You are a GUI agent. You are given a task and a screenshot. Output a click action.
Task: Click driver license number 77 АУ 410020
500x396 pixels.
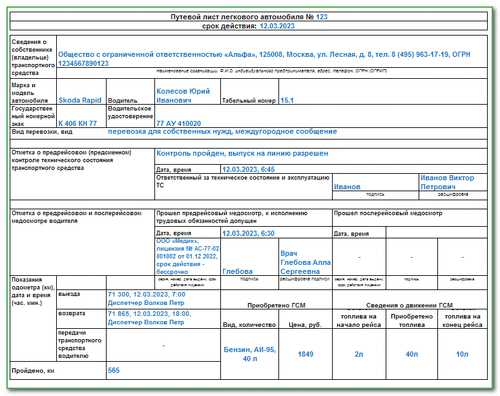[179, 123]
